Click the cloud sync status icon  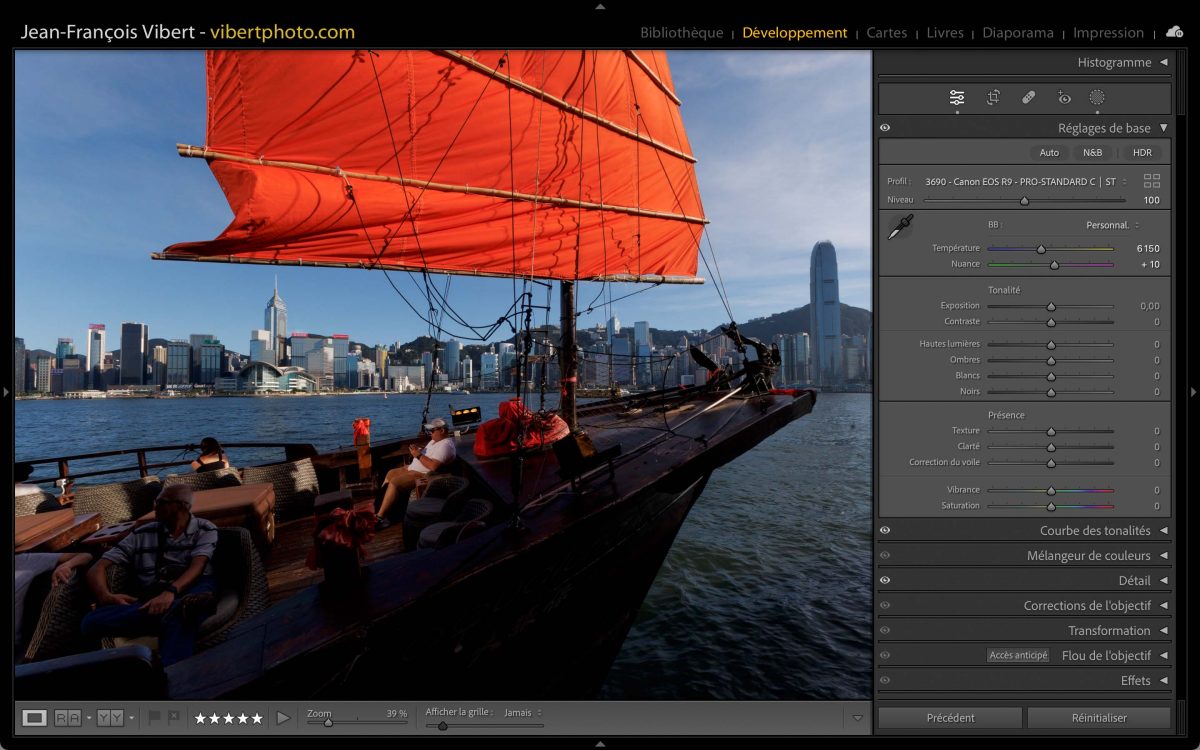[1174, 32]
